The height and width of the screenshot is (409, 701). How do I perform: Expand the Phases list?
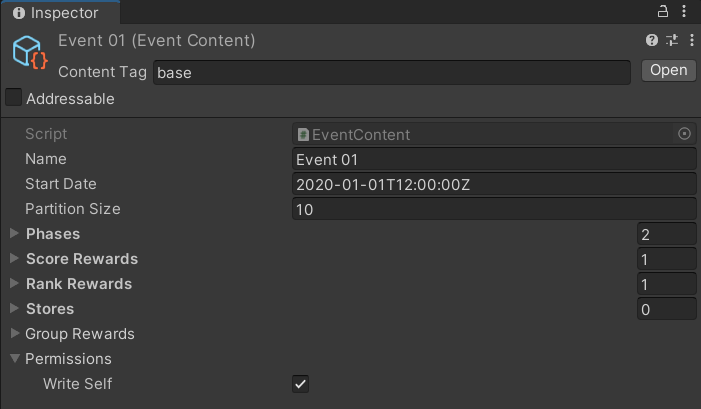coord(15,234)
